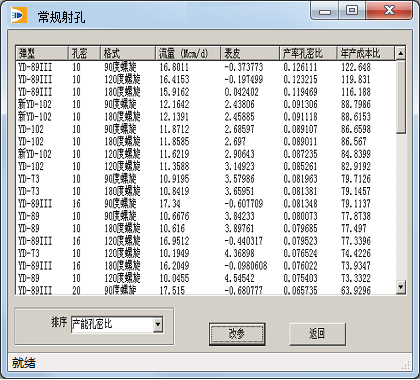Click the 年产成本比 column header
This screenshot has height=380, width=420.
pos(366,53)
